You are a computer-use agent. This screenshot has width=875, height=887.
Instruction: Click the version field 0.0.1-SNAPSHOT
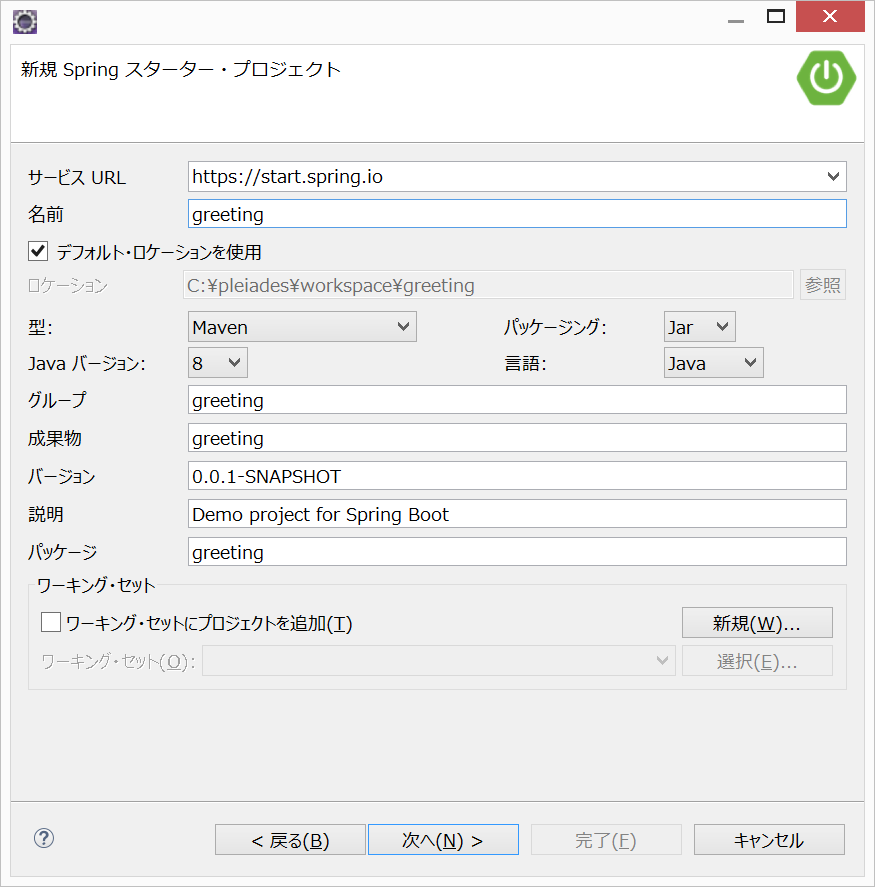517,476
